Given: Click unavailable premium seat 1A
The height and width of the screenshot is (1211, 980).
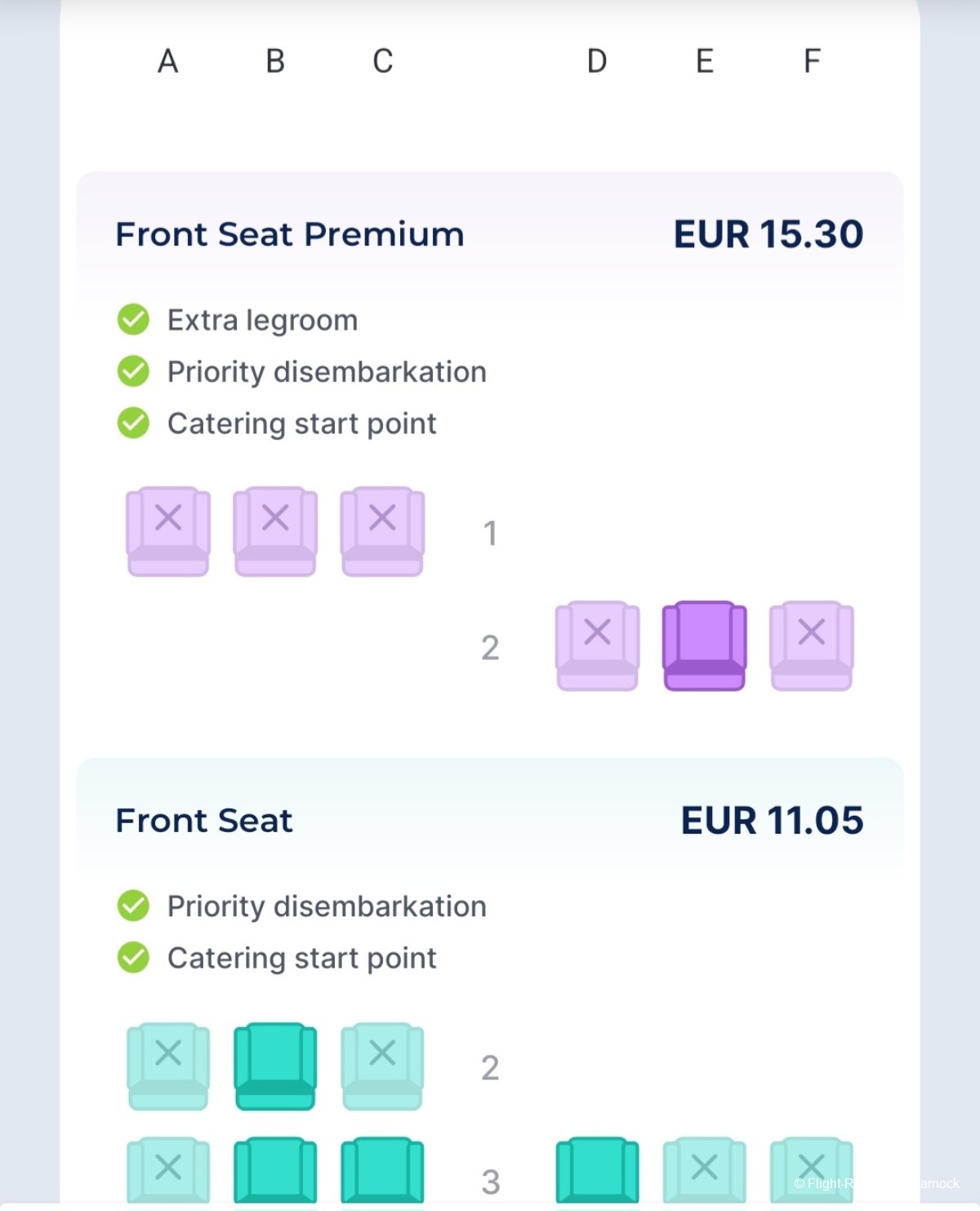Looking at the screenshot, I should 168,531.
